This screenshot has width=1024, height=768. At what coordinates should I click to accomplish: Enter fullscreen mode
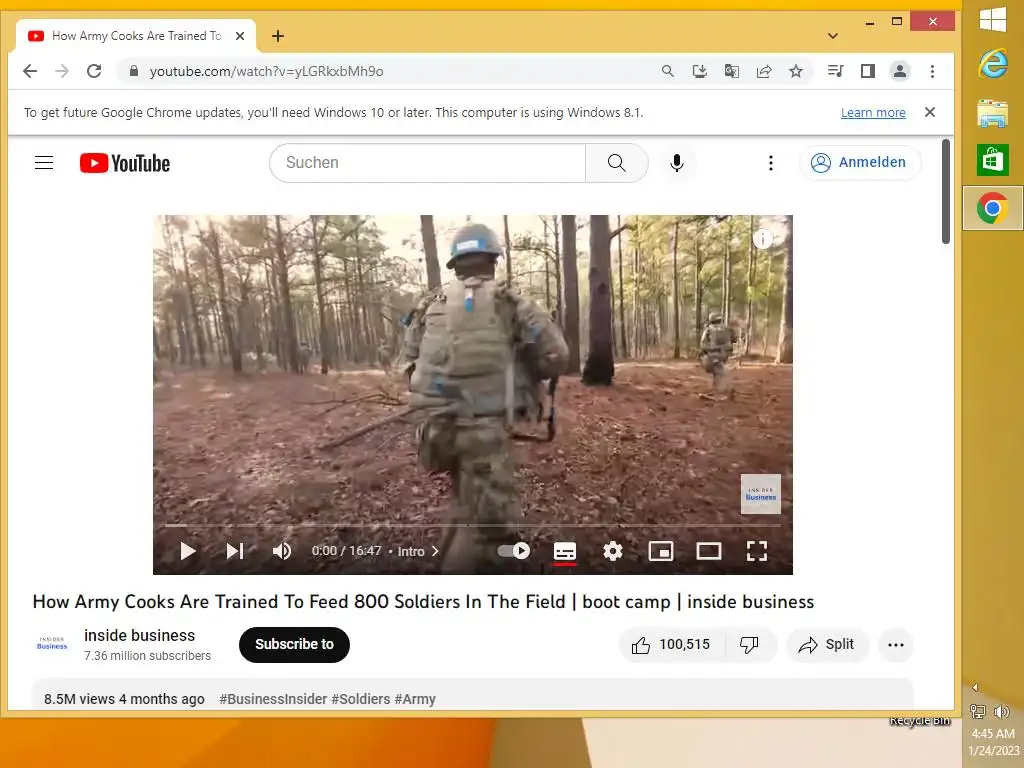(x=757, y=551)
